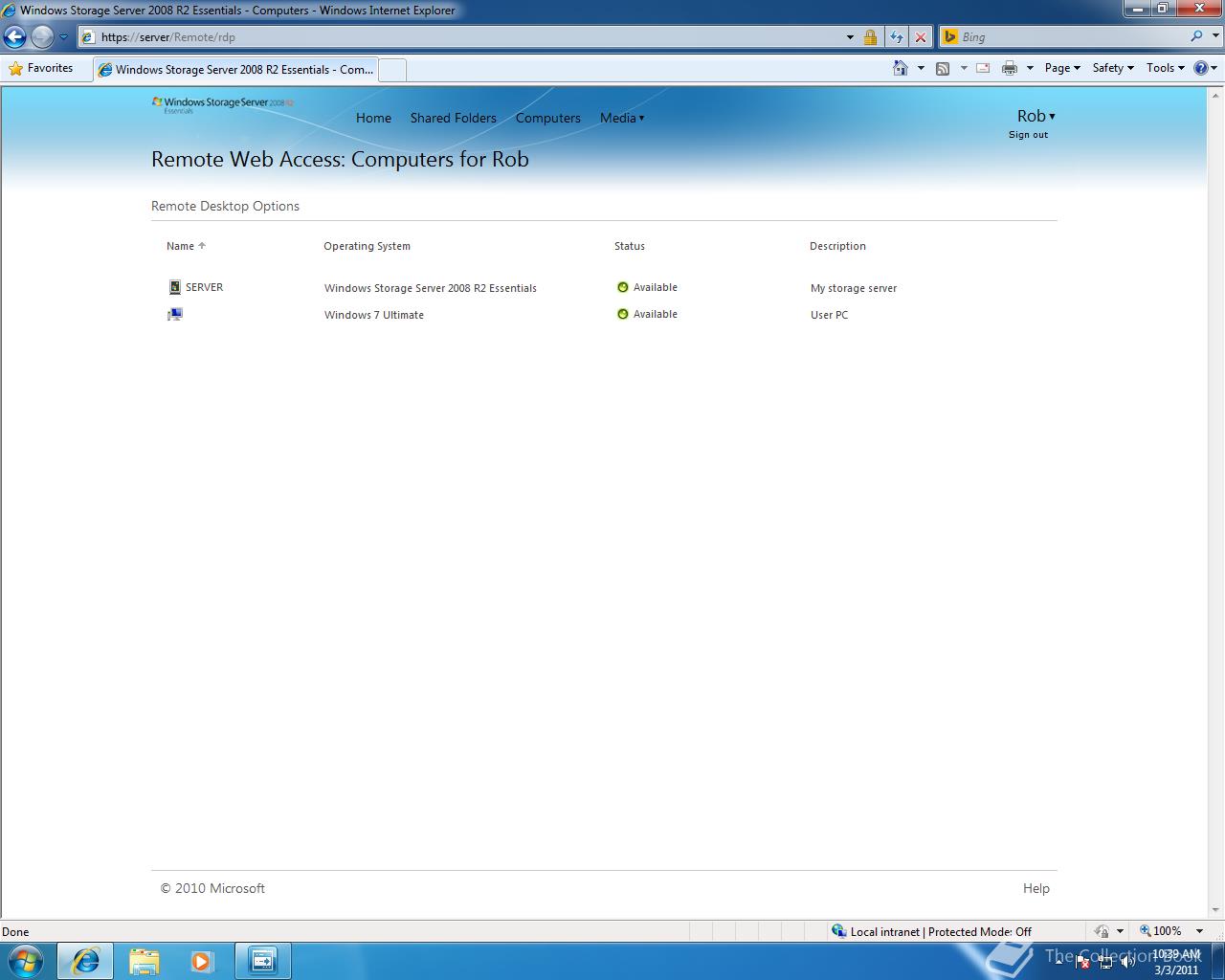Click the Operating System column header
Screen dimensions: 1225x980
367,246
